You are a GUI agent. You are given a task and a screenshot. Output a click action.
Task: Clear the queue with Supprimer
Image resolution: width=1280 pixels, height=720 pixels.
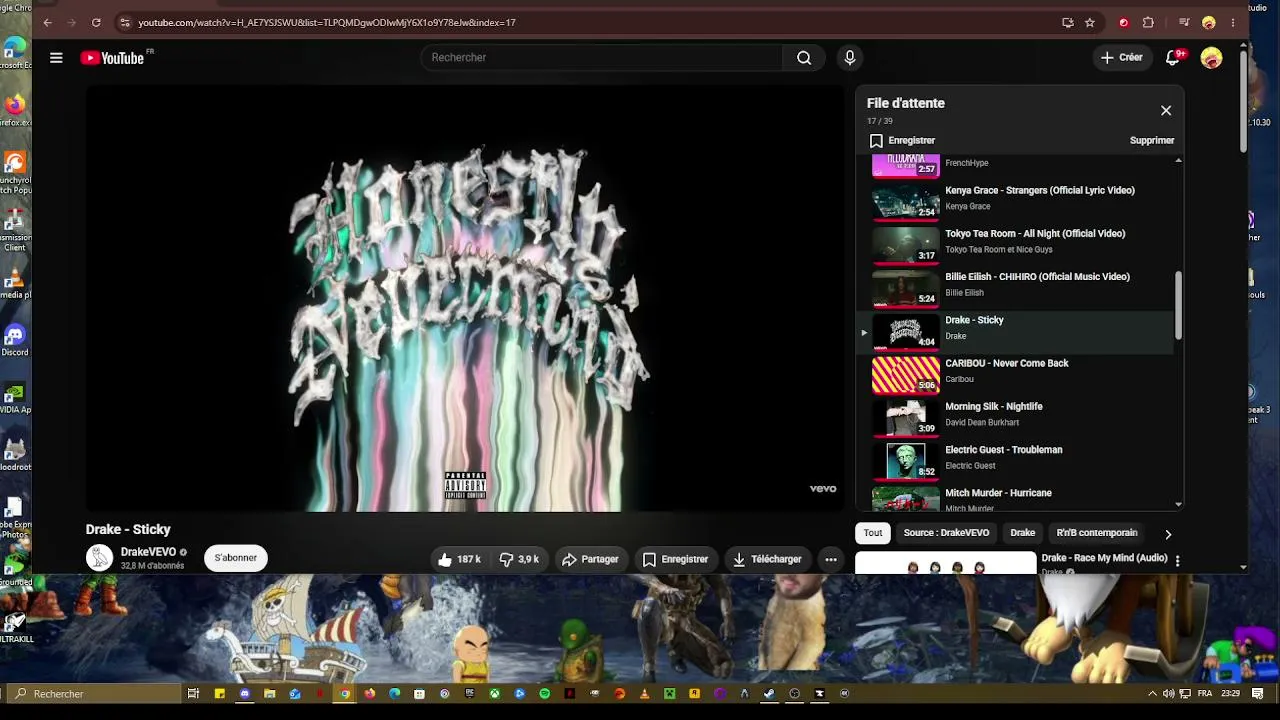click(1152, 141)
